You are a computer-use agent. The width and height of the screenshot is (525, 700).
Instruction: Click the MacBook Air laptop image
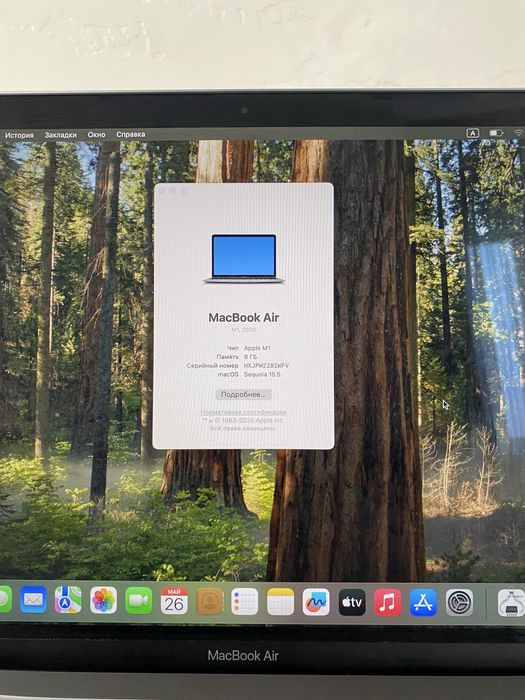pos(244,259)
